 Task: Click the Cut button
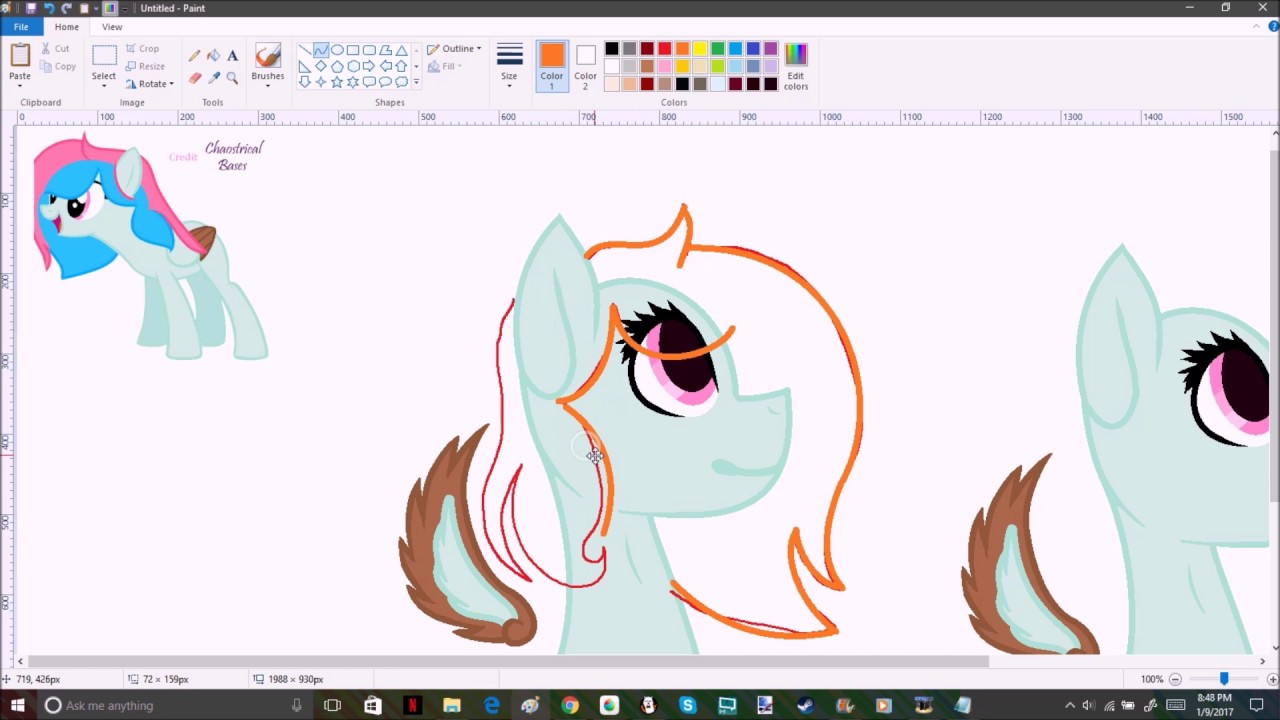click(56, 49)
